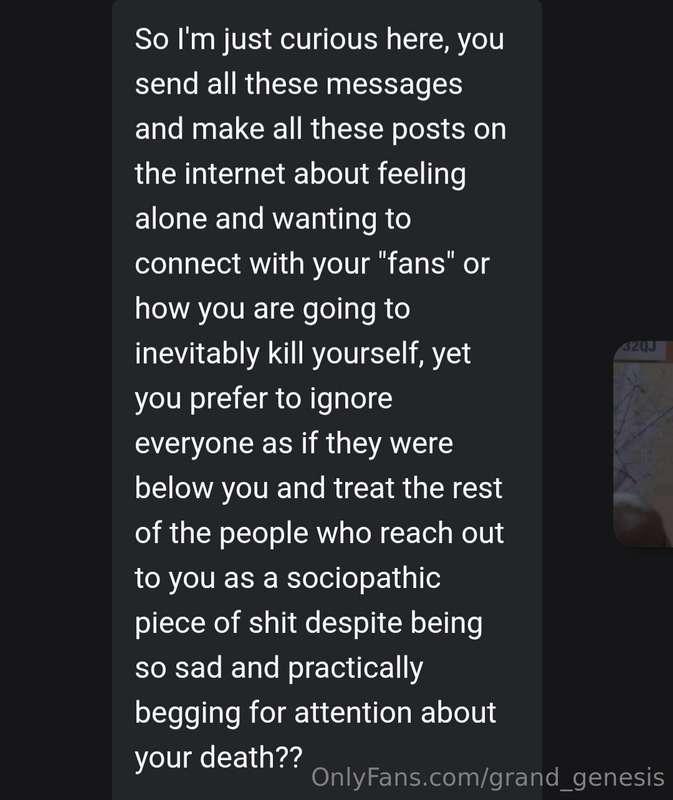Click the word "people" in the message

click(x=264, y=534)
